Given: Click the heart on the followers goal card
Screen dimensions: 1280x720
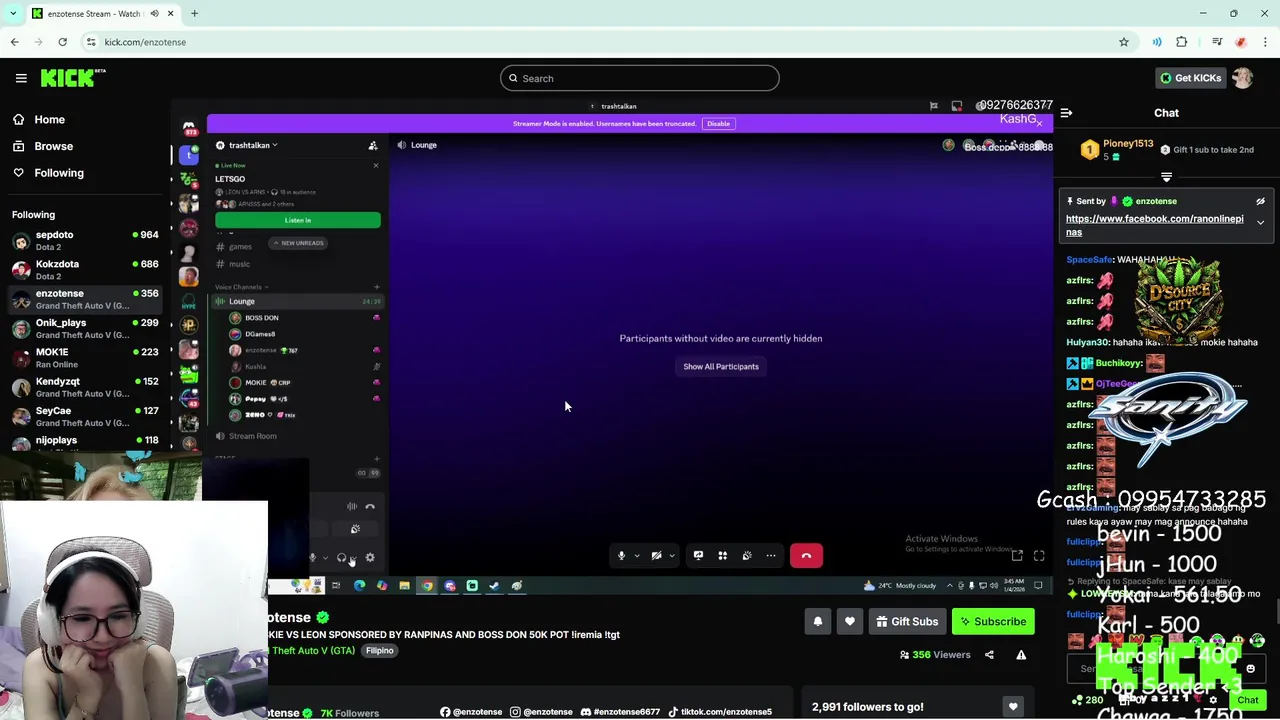Looking at the screenshot, I should pyautogui.click(x=1013, y=707).
